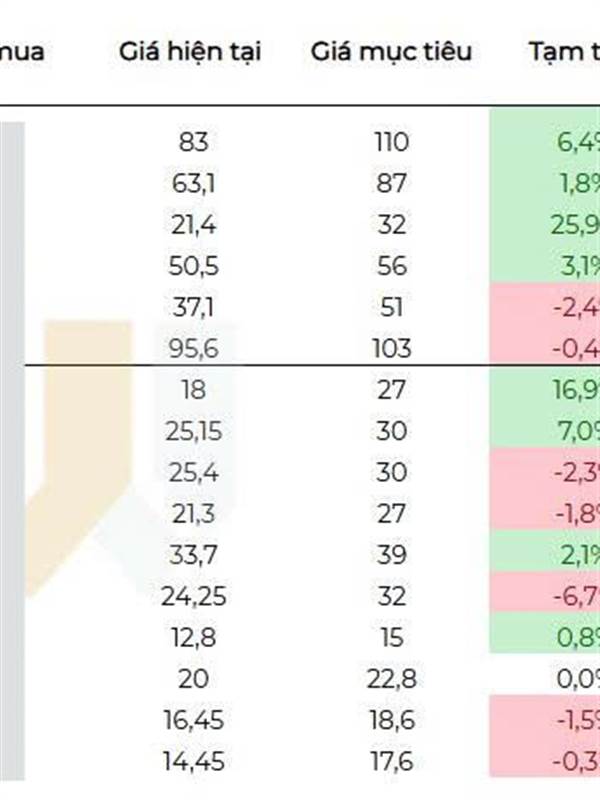
Task: Click the green cell starting with 25,9
Action: point(560,224)
